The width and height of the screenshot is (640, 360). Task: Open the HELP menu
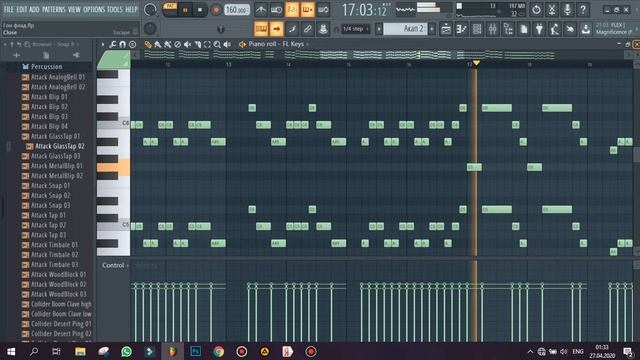[x=131, y=9]
